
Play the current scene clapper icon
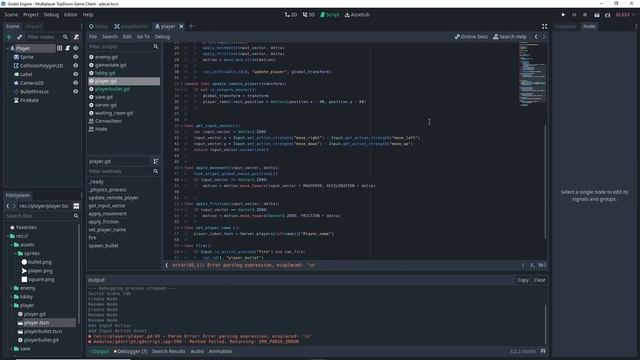(596, 15)
